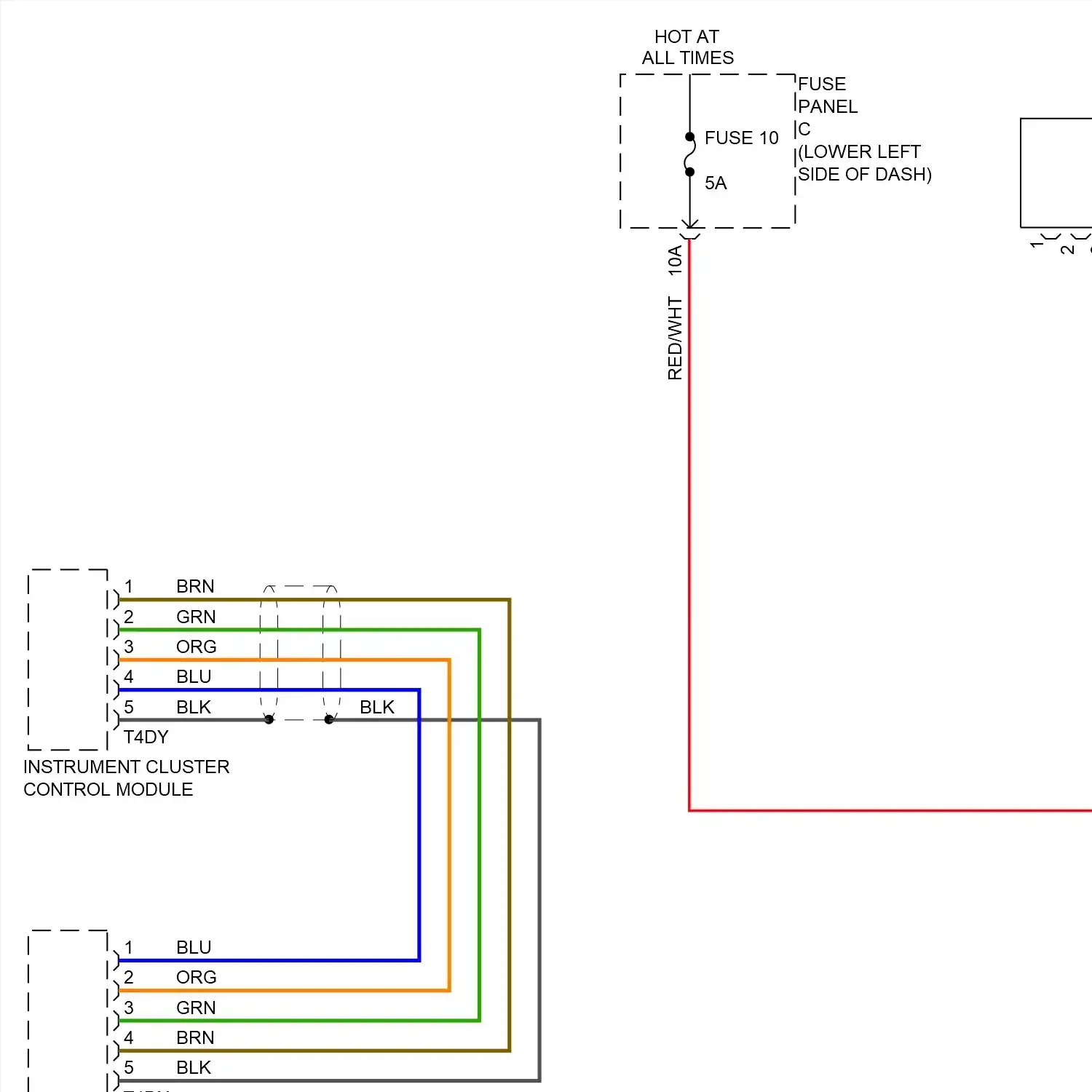Click "ORG" at pin 3 of T4DY connector

(x=196, y=646)
